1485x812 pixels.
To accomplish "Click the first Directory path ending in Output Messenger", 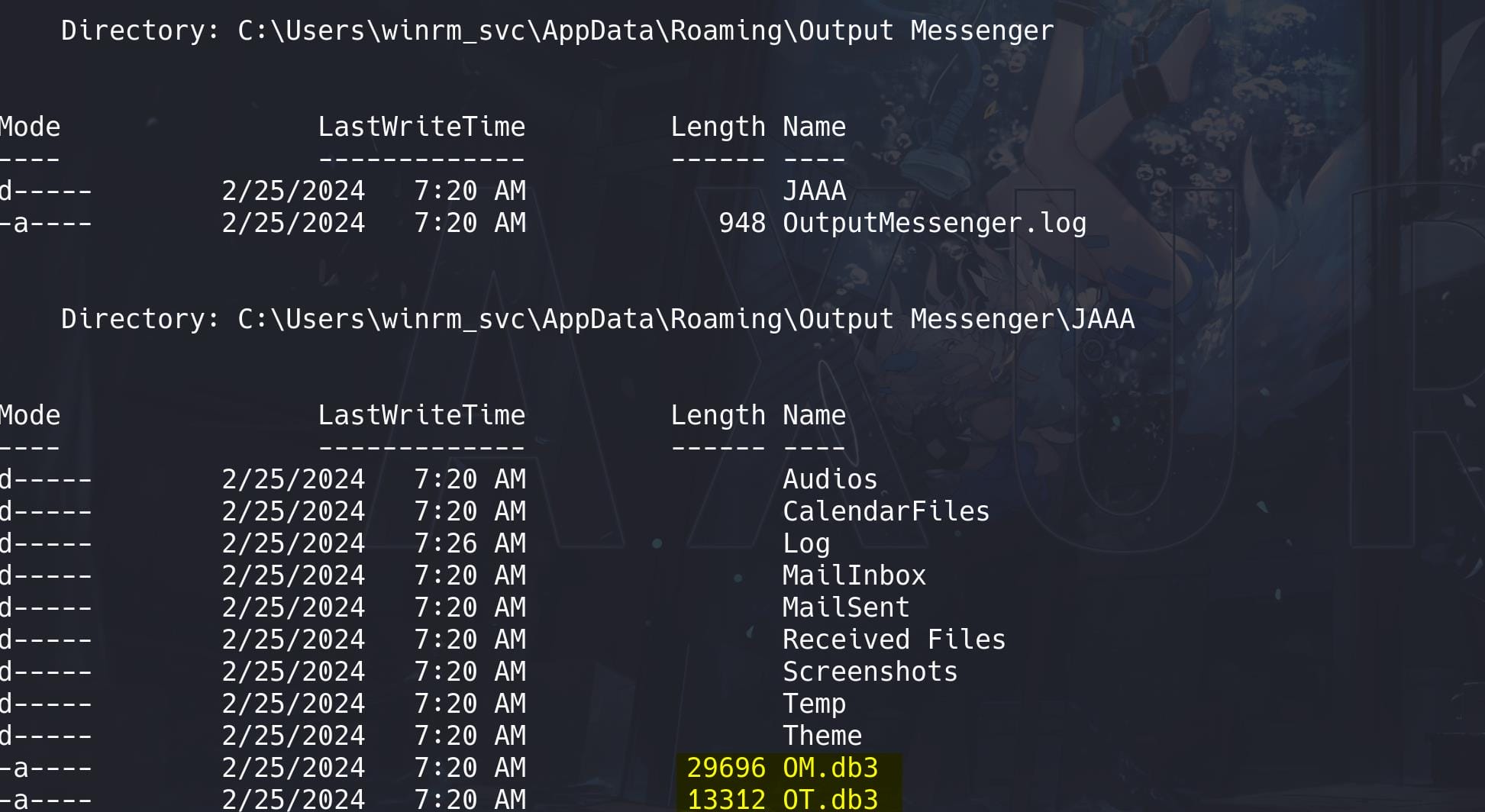I will pos(645,31).
